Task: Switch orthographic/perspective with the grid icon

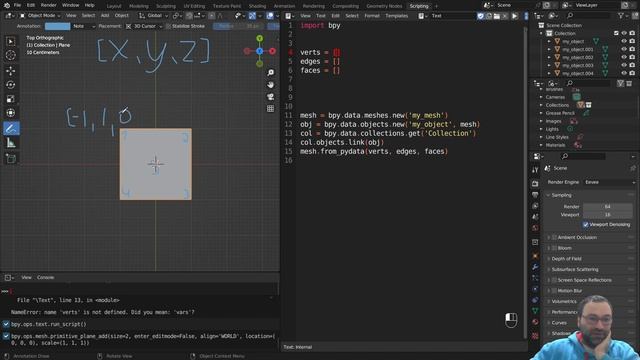Action: [x=271, y=109]
